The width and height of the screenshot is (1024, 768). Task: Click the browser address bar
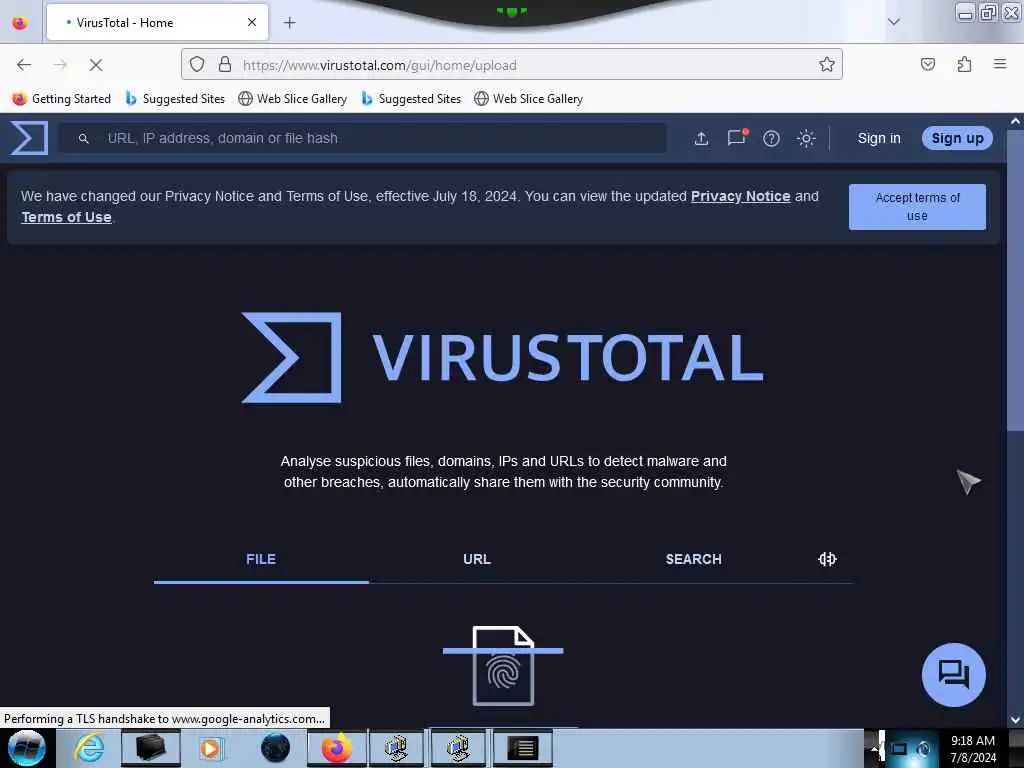[x=511, y=65]
